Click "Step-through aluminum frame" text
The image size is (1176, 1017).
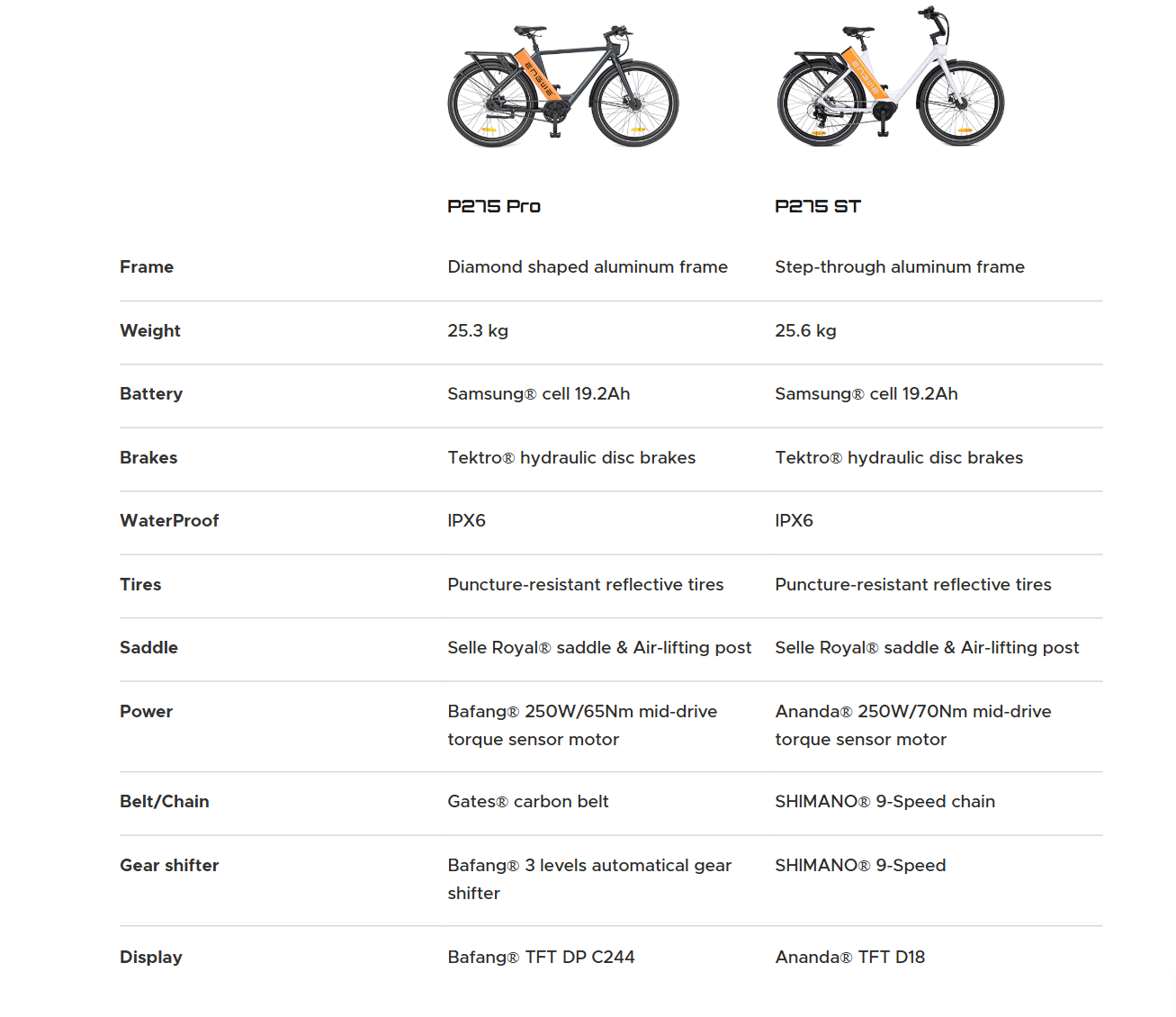point(900,267)
